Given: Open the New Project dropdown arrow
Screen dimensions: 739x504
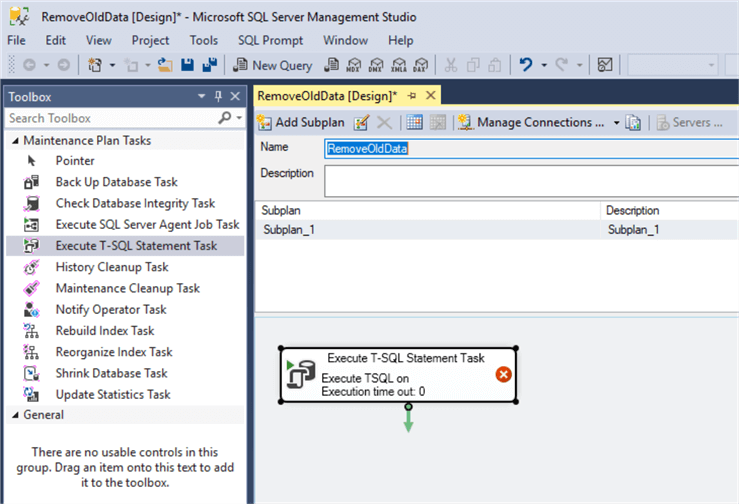Looking at the screenshot, I should 112,65.
